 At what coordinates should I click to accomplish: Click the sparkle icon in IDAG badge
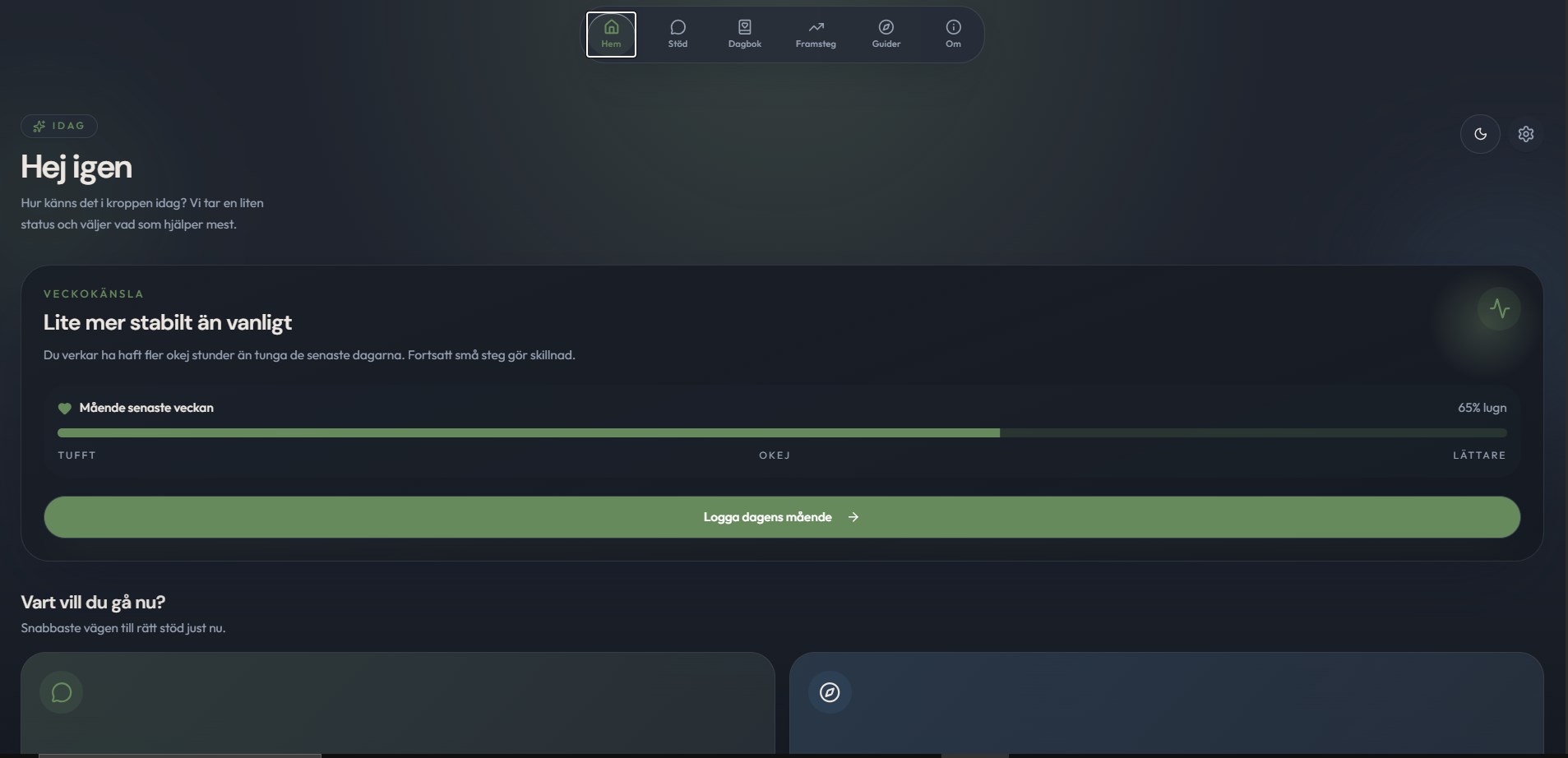point(39,126)
